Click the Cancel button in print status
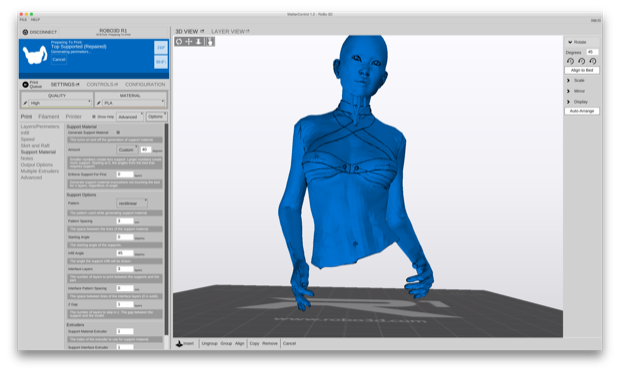 click(x=59, y=60)
